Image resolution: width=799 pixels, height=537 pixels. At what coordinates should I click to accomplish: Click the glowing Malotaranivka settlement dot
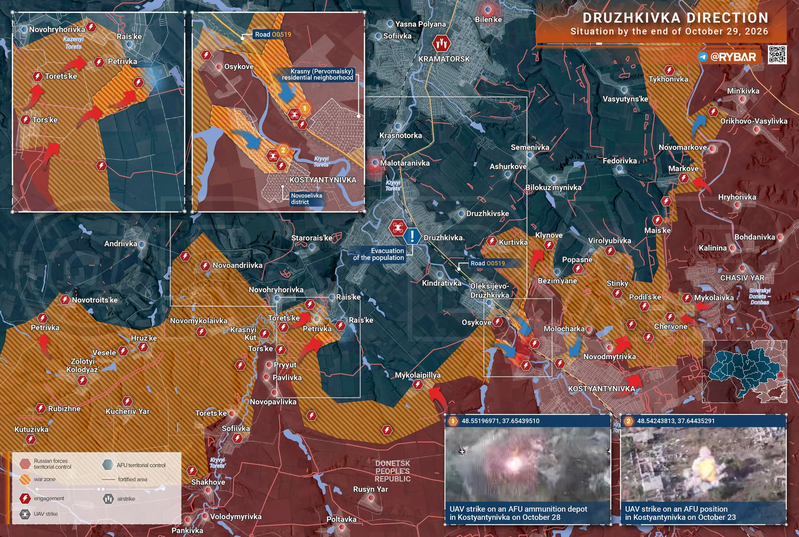point(375,163)
